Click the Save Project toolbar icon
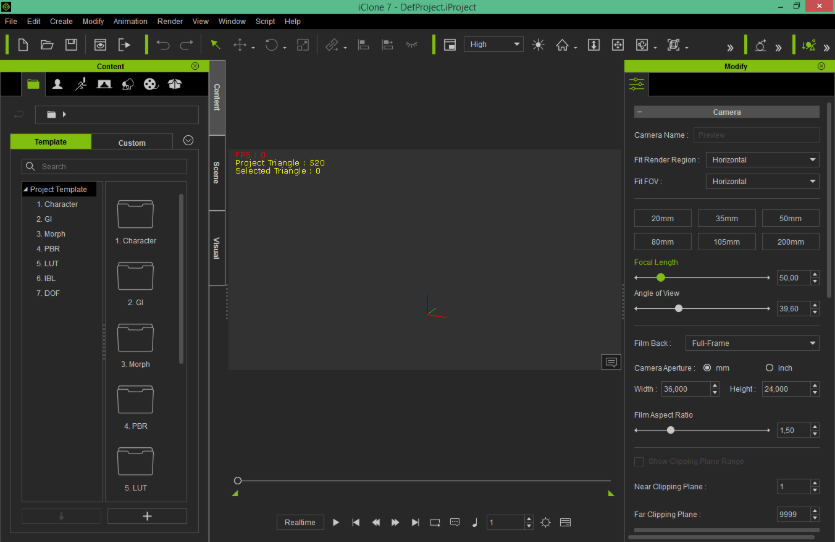Screen dimensions: 835x542 click(x=71, y=45)
